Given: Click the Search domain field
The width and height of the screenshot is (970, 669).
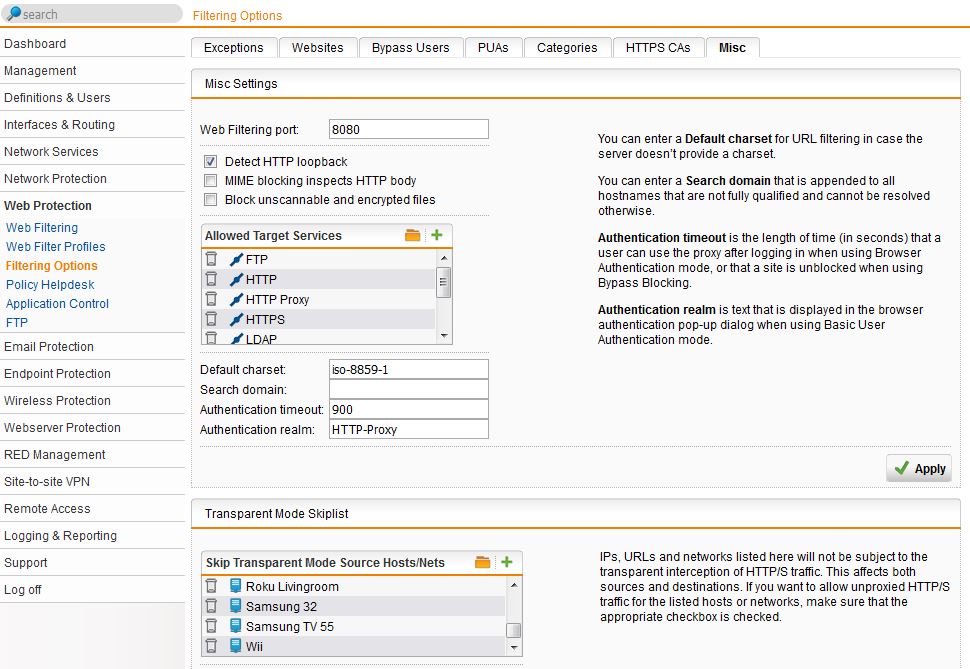Looking at the screenshot, I should [409, 389].
